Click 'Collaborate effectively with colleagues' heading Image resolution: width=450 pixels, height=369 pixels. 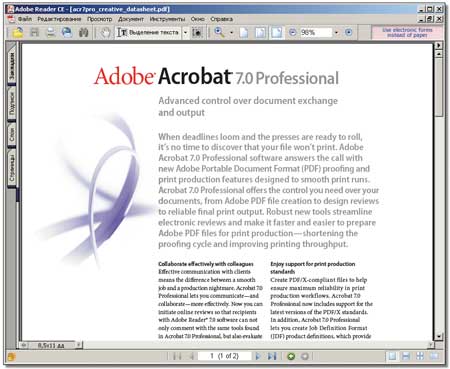206,264
